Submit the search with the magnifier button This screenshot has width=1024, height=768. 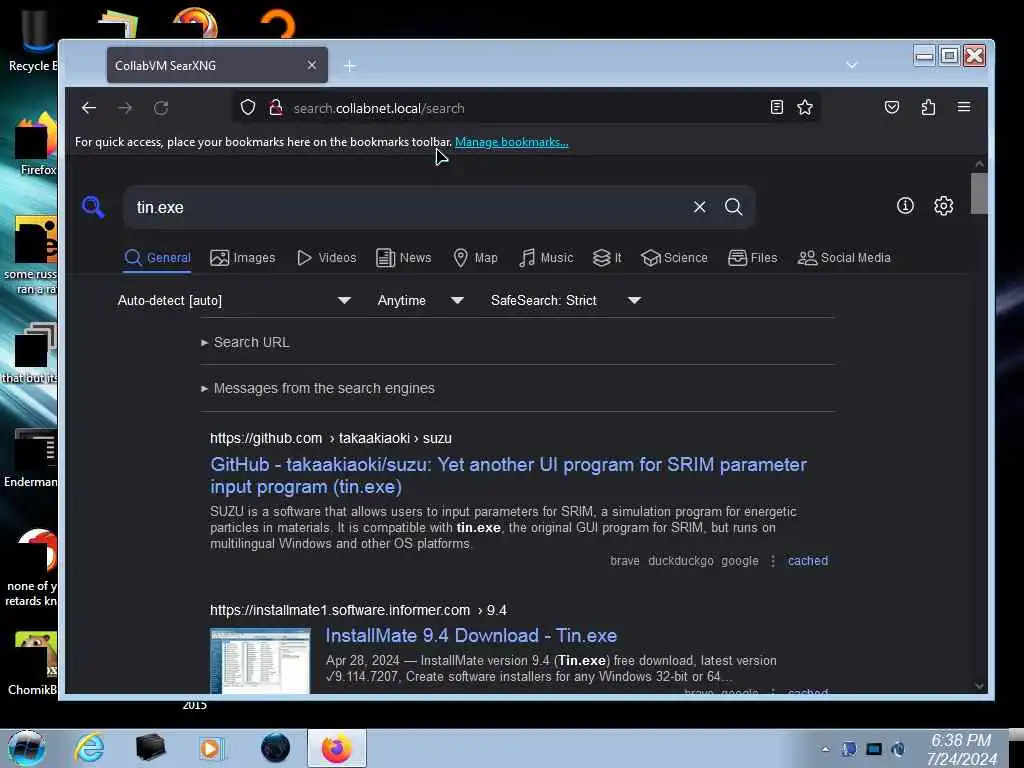pos(733,207)
